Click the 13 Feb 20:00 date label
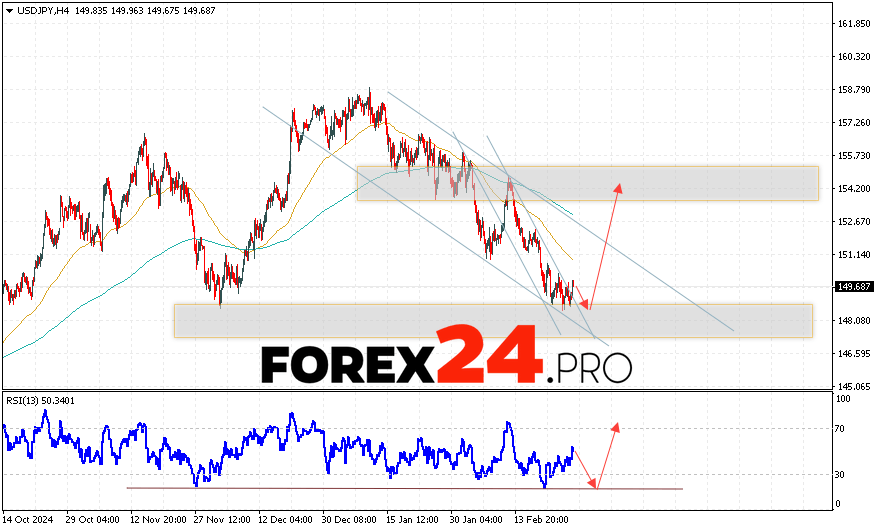878x531 pixels. (543, 520)
